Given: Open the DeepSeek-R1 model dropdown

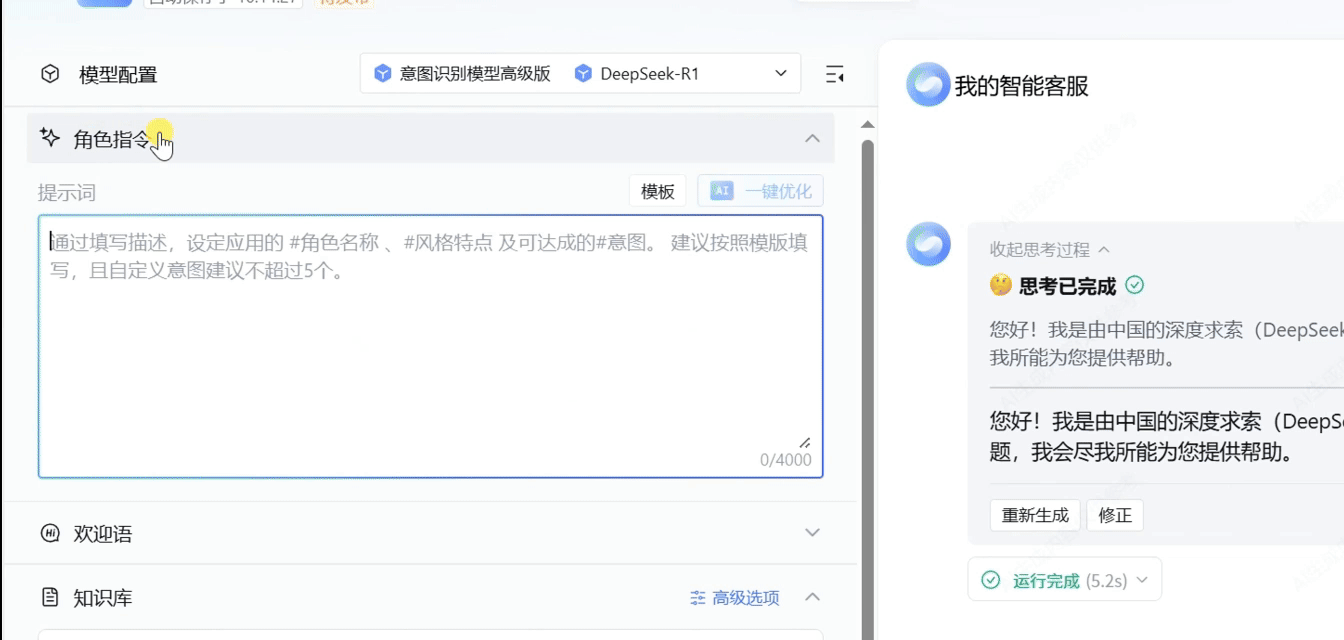Looking at the screenshot, I should click(780, 74).
